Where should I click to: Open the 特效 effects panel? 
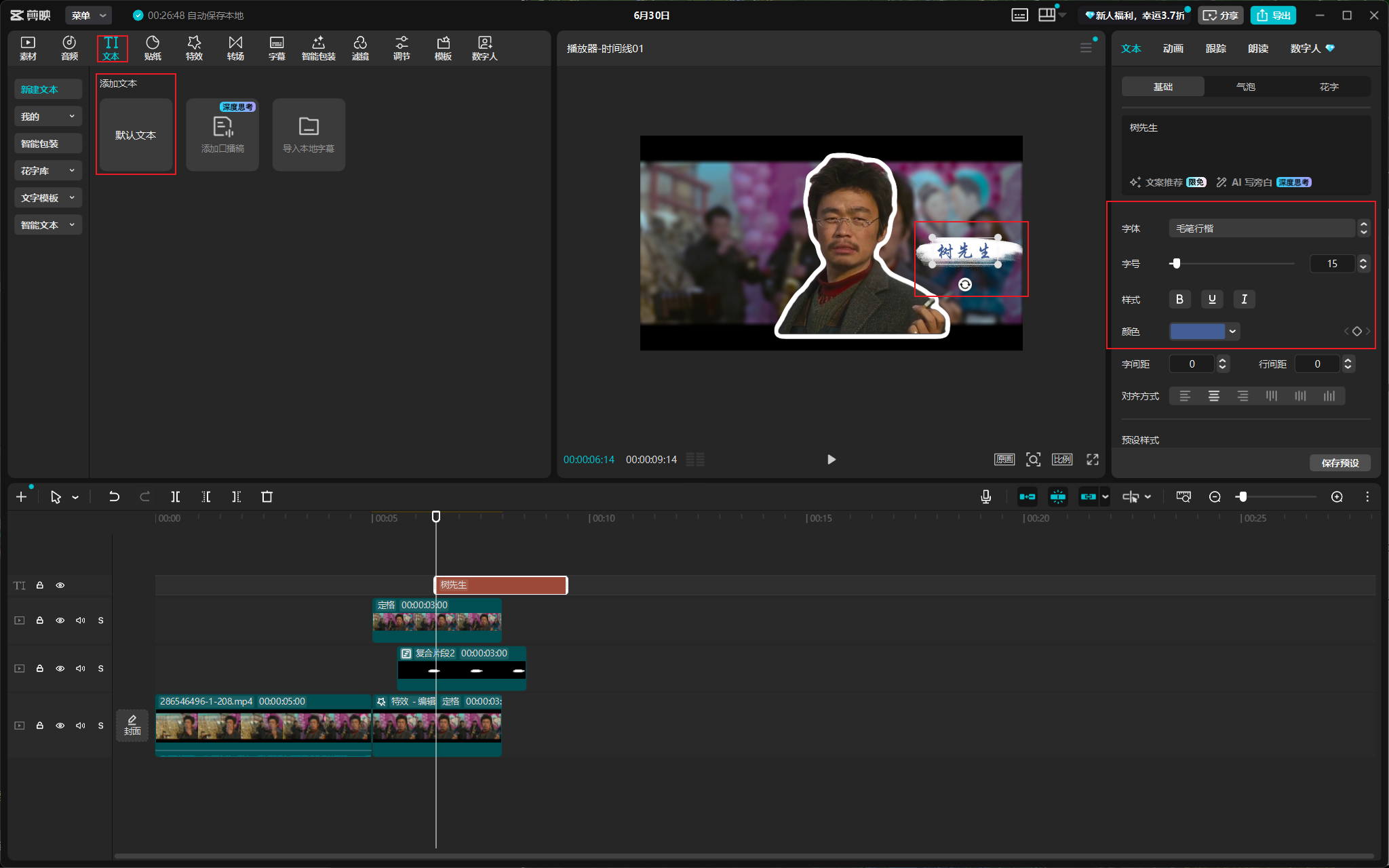194,48
